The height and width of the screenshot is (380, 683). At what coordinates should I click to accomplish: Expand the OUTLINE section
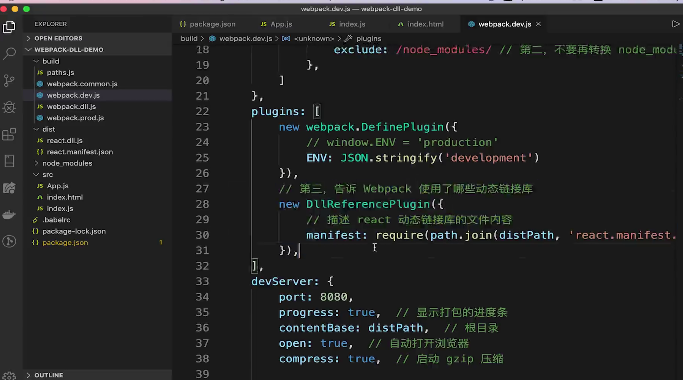(x=49, y=375)
